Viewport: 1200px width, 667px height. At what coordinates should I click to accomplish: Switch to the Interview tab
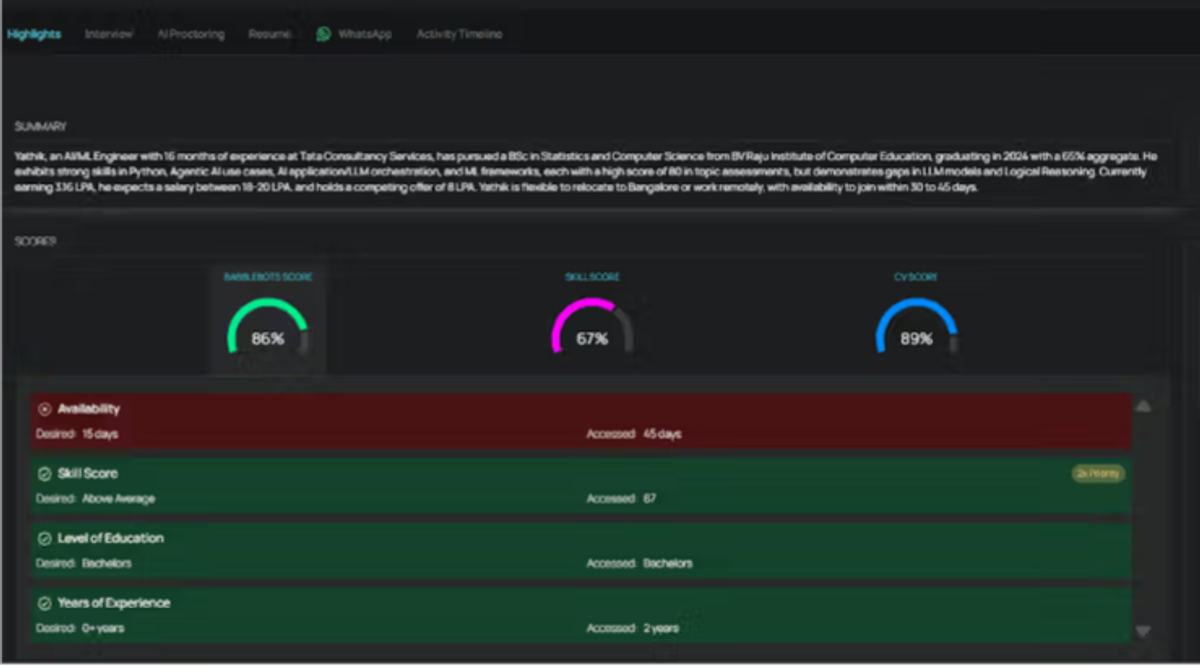[109, 34]
